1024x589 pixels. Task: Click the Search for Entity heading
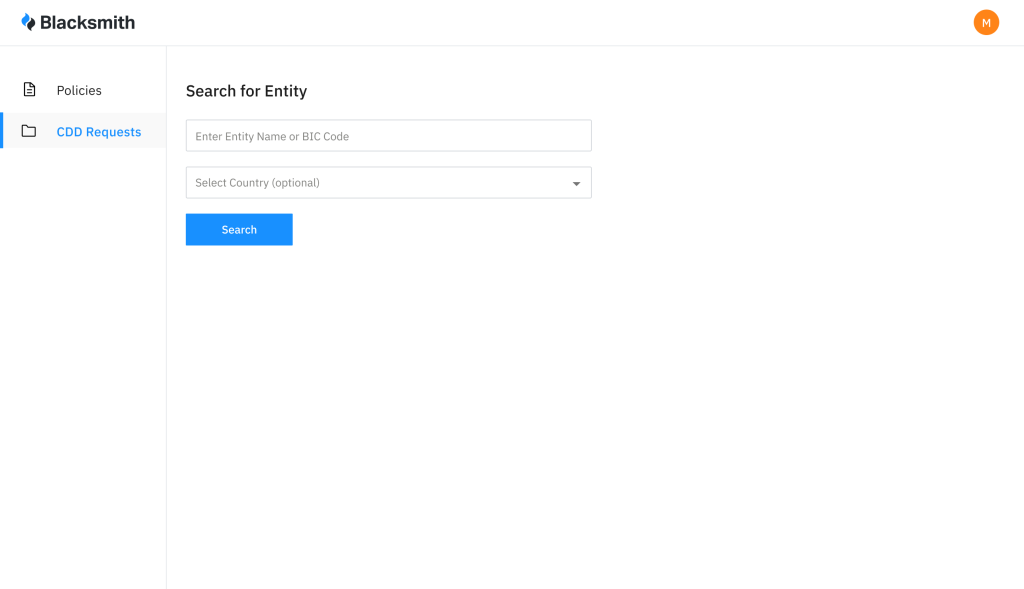pyautogui.click(x=246, y=91)
